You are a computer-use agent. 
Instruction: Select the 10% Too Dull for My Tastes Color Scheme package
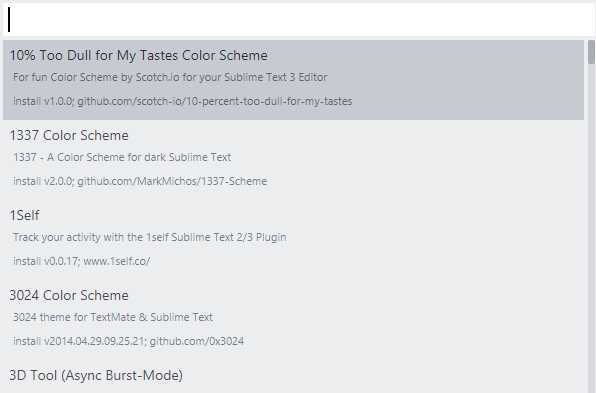(293, 80)
